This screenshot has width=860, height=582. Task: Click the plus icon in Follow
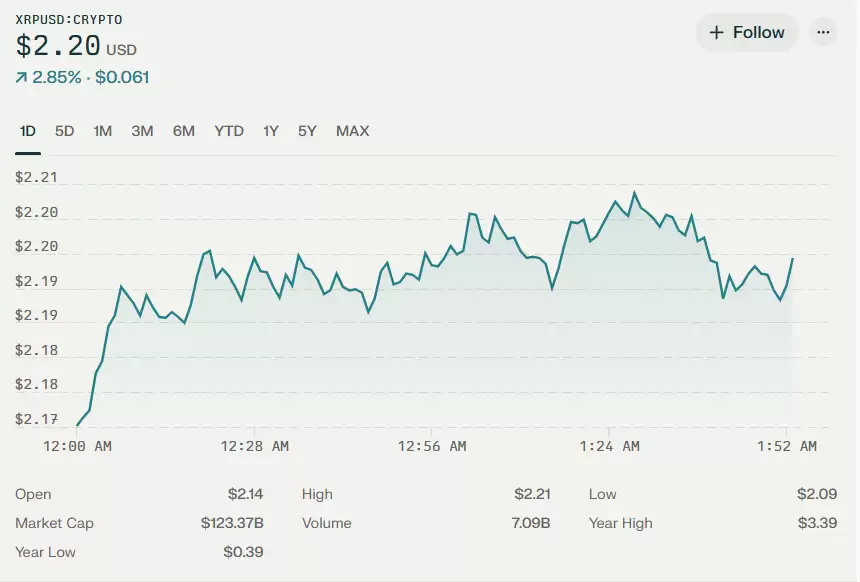[716, 32]
